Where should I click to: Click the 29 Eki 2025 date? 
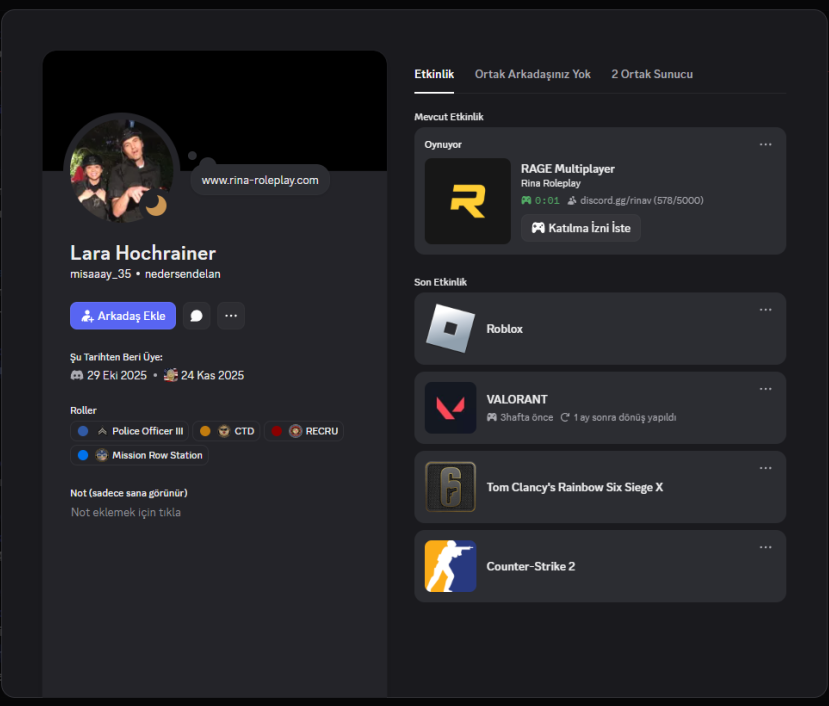(117, 375)
